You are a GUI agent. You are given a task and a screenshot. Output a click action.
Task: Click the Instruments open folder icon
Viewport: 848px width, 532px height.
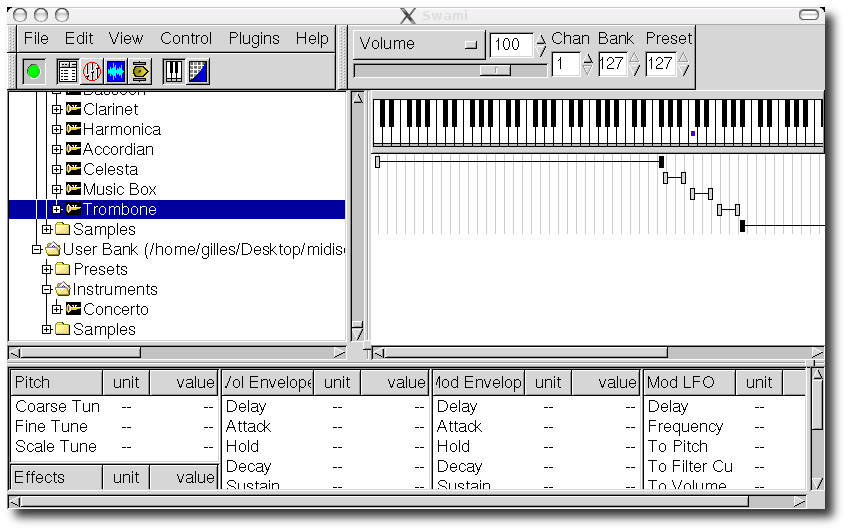[63, 289]
